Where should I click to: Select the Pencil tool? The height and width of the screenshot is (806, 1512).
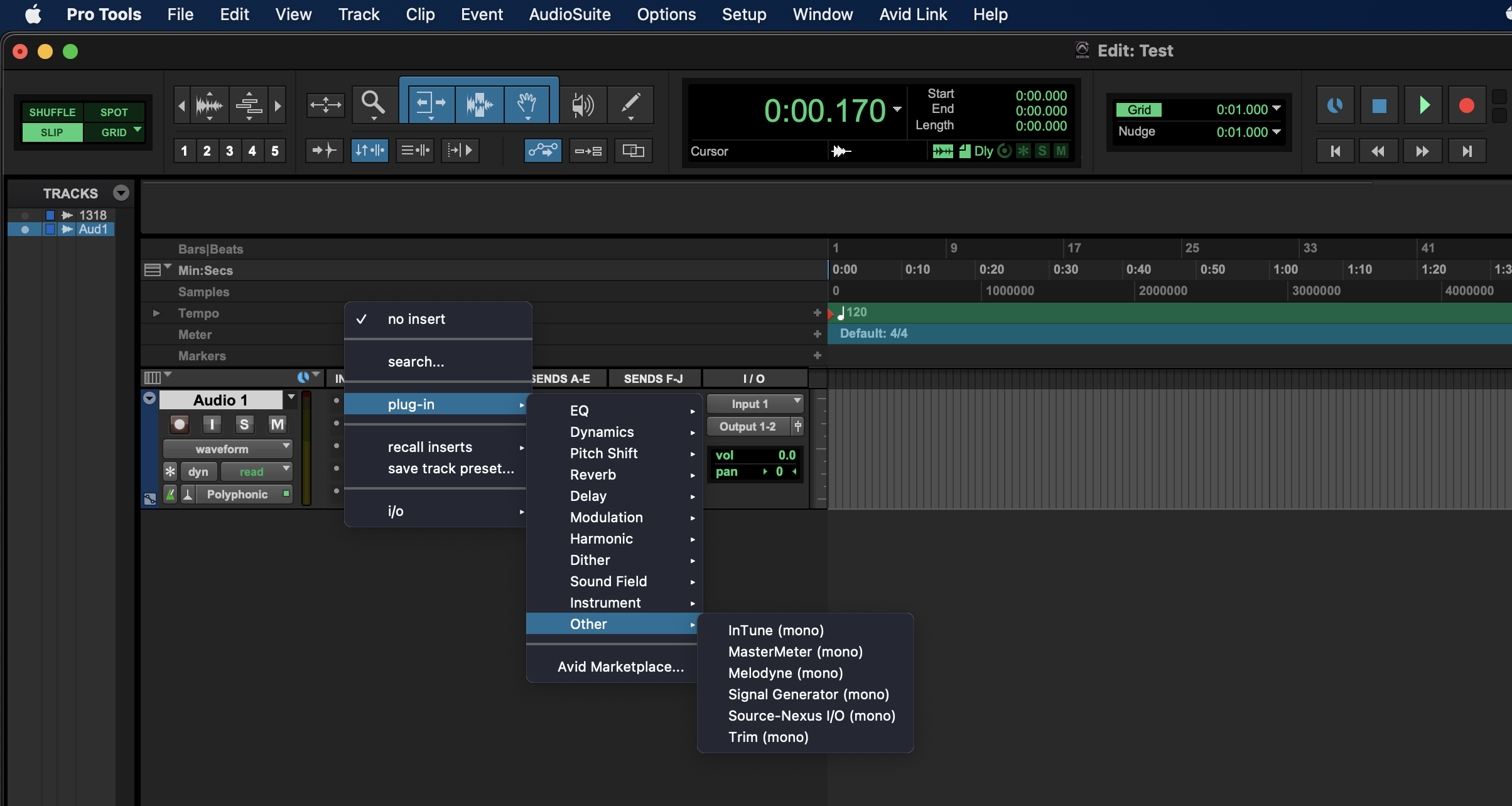[x=630, y=104]
